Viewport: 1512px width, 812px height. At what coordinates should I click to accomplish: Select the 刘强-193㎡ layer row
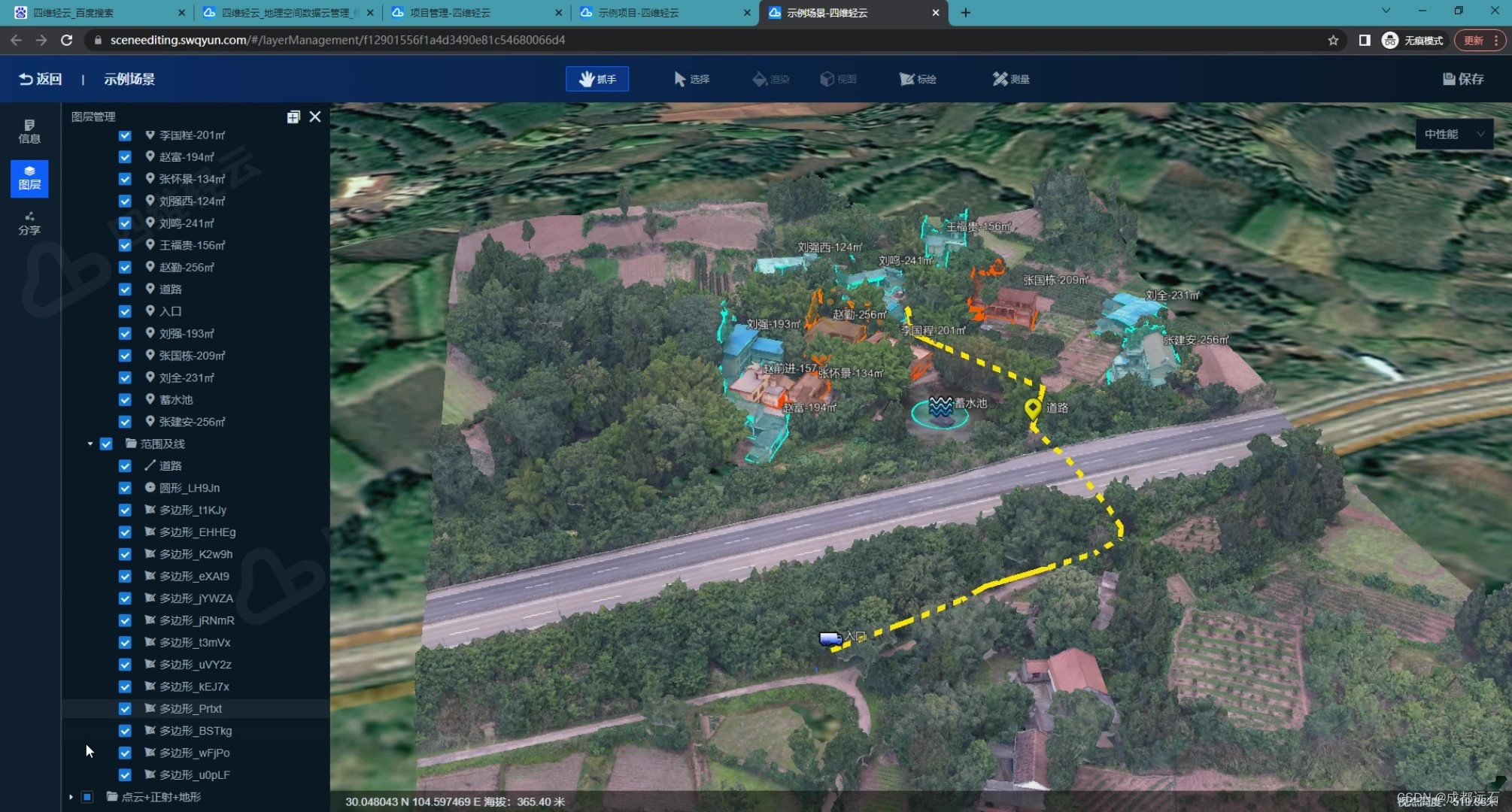pos(196,333)
